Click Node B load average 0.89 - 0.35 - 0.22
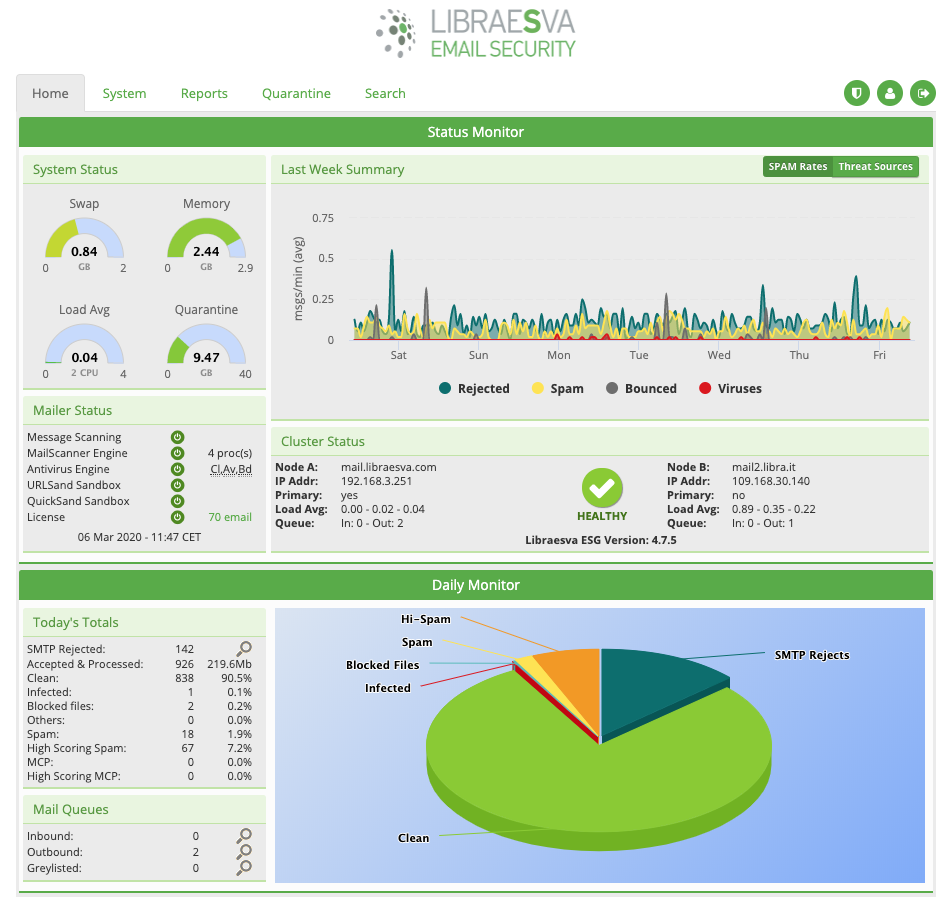 click(773, 509)
